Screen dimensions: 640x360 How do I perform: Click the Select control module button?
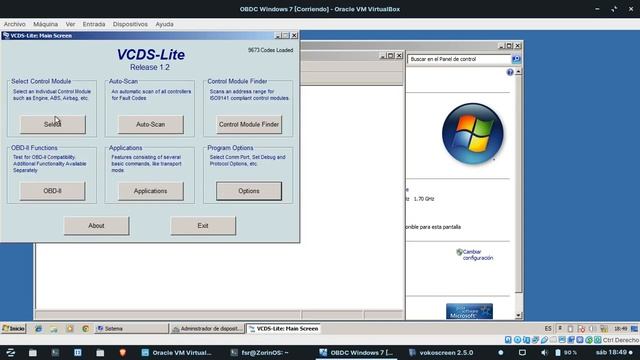[53, 124]
